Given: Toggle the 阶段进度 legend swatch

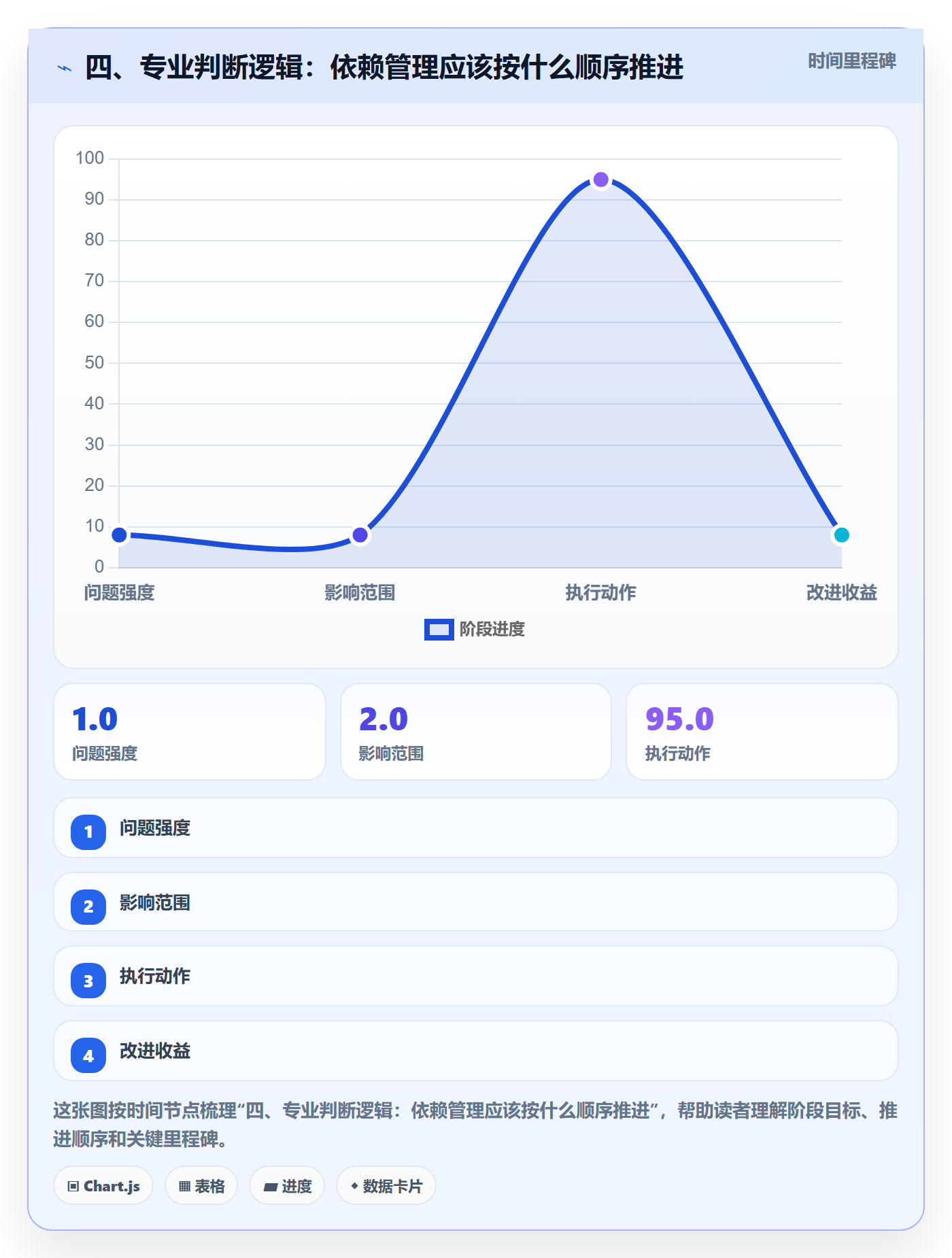Looking at the screenshot, I should click(x=439, y=630).
